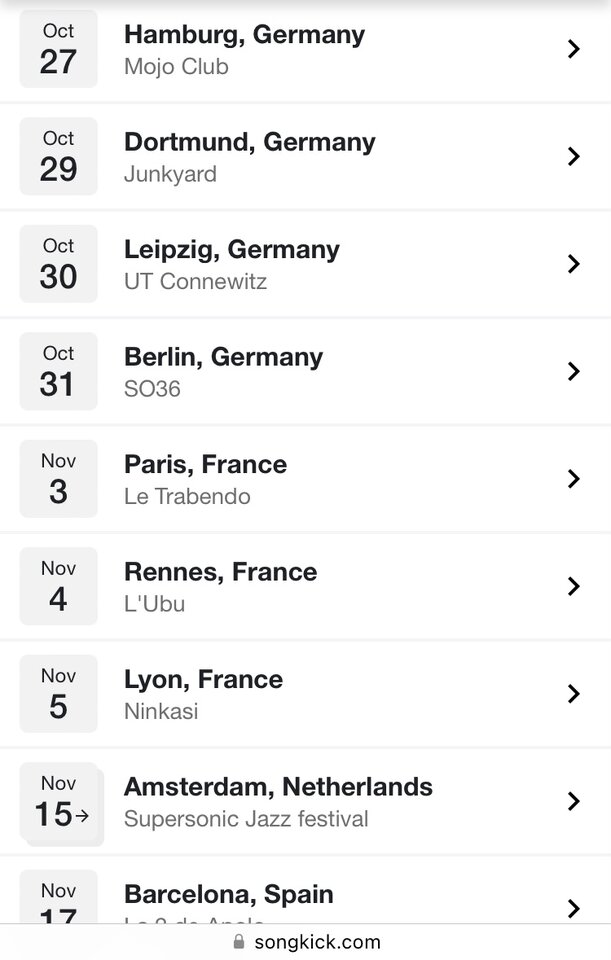Tap the Le Trabendo venue name
This screenshot has width=611, height=960.
[187, 497]
